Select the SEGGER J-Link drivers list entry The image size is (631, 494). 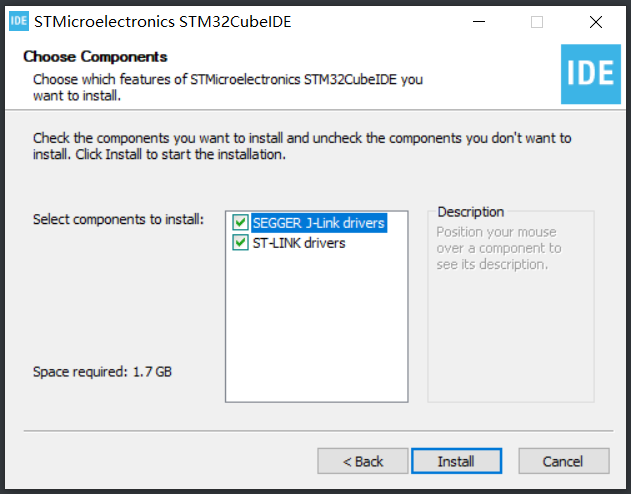(x=319, y=223)
